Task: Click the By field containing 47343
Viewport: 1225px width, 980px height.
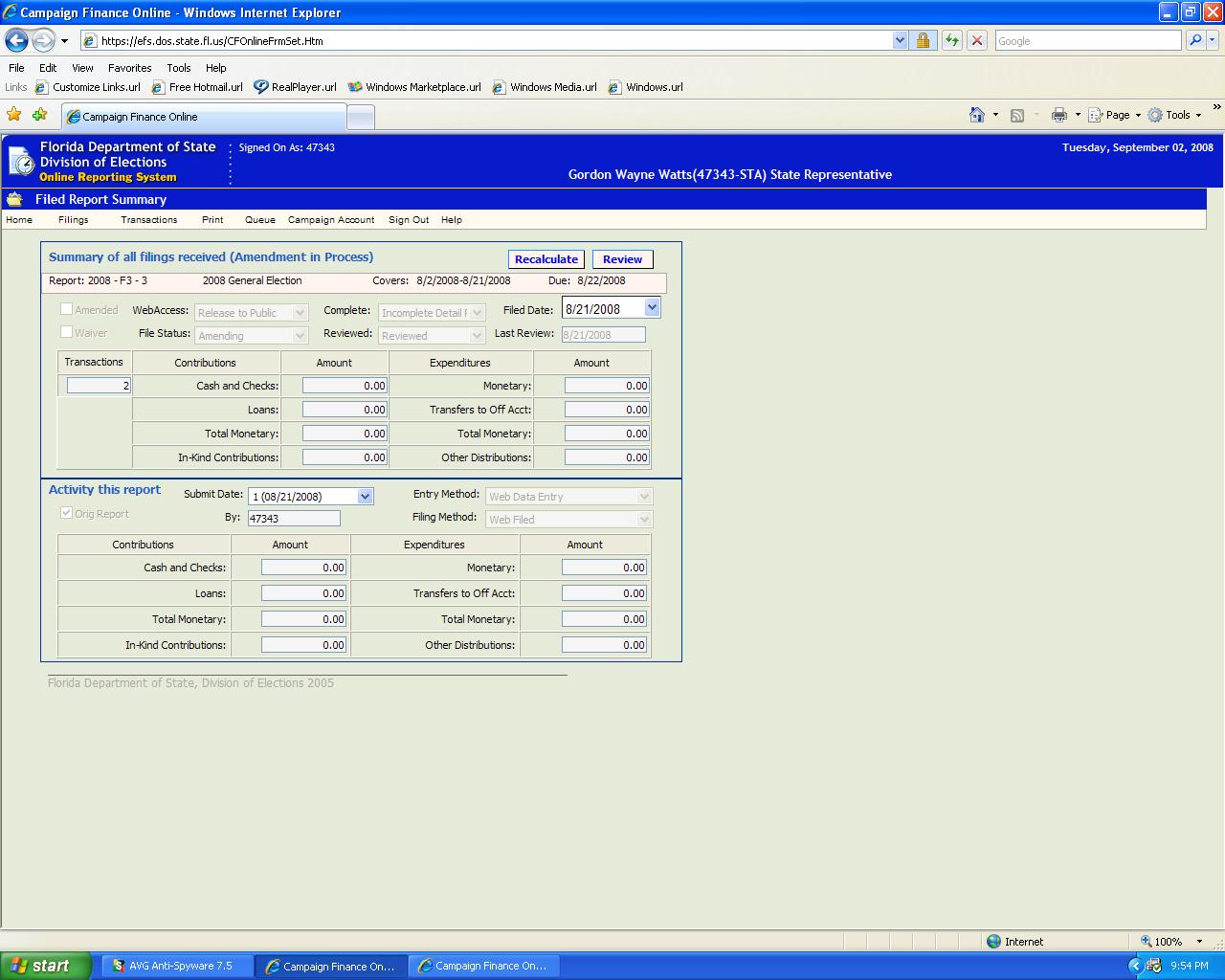Action: pyautogui.click(x=294, y=519)
